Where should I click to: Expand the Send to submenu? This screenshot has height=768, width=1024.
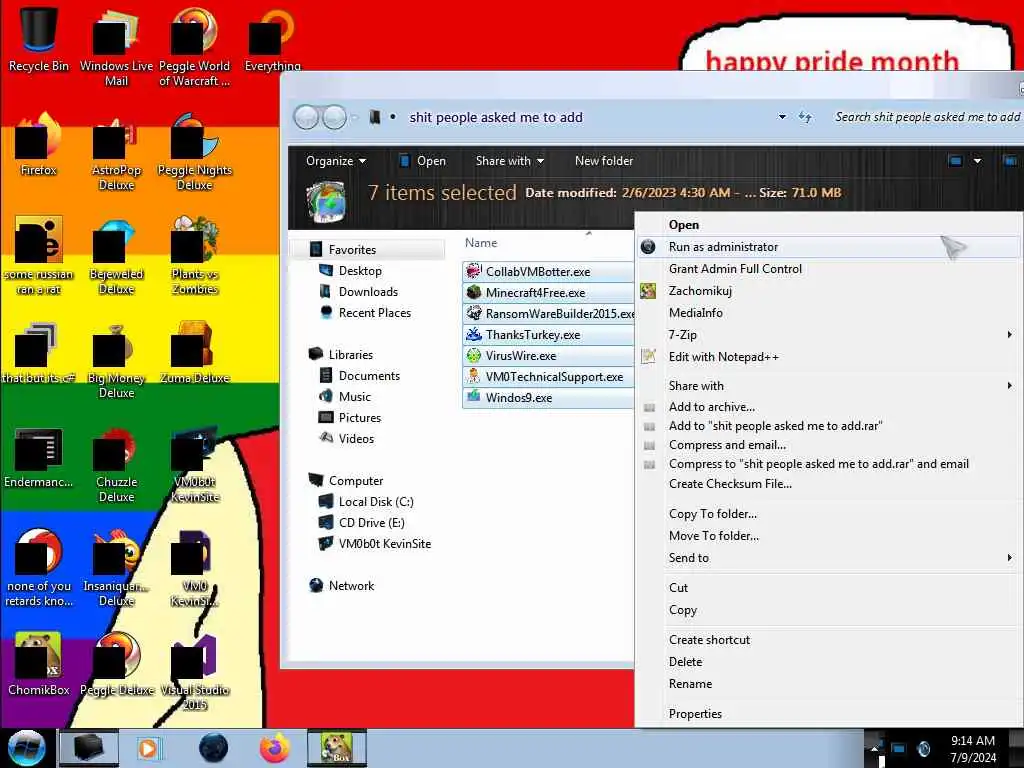click(829, 558)
